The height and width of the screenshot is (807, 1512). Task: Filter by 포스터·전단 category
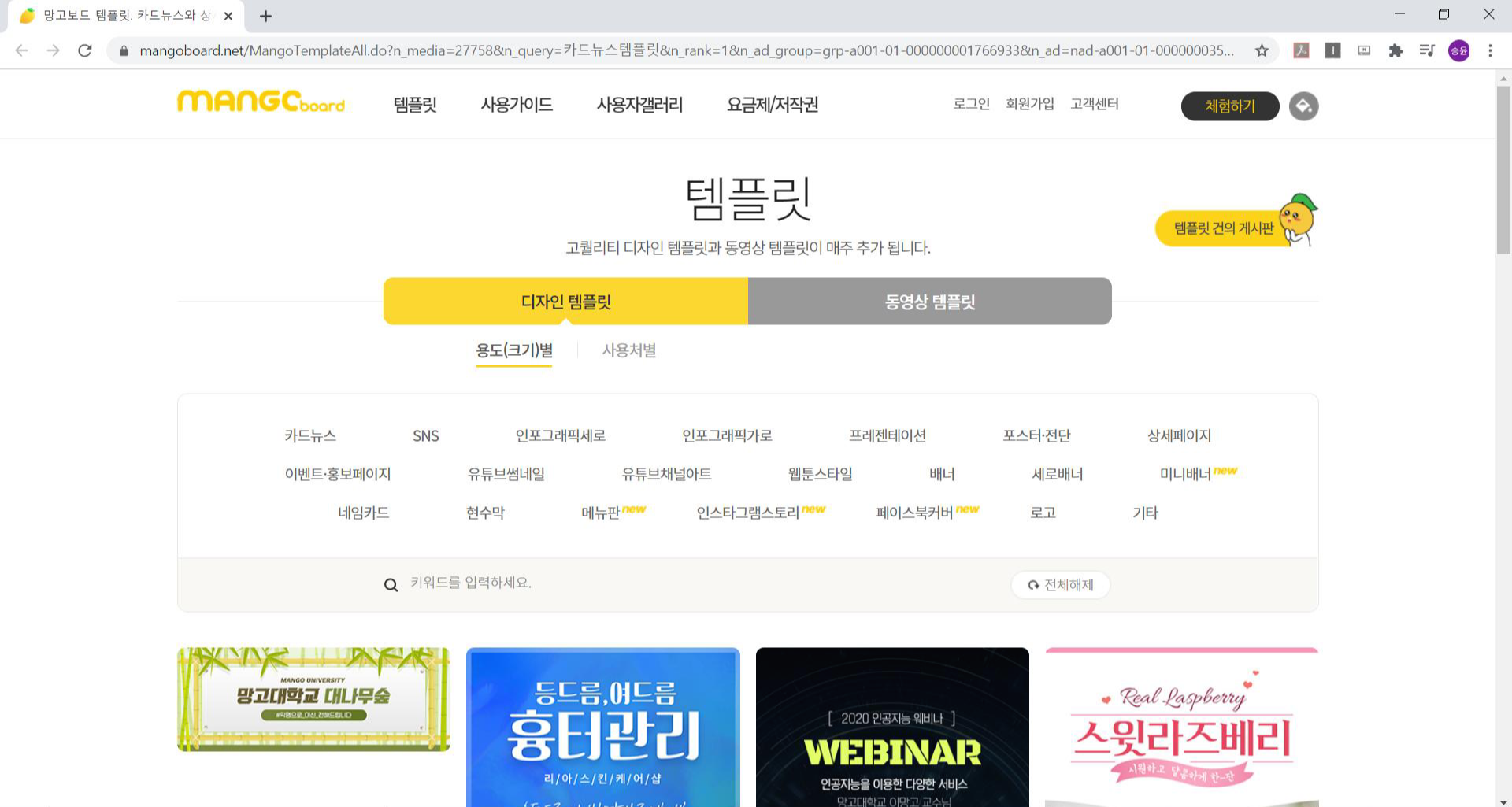(x=1037, y=435)
